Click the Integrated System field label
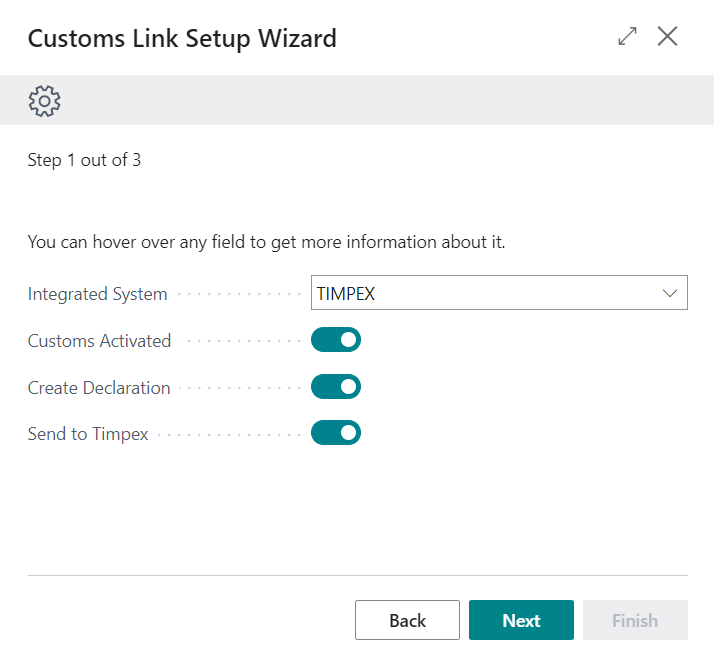Viewport: 714px width, 665px height. 97,294
